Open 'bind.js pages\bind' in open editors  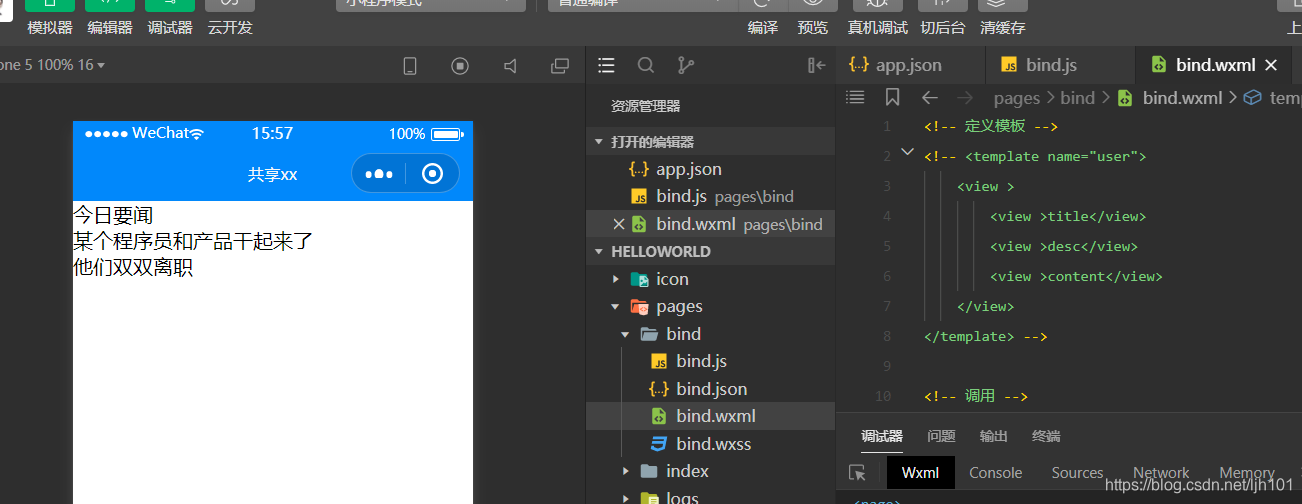pos(710,196)
